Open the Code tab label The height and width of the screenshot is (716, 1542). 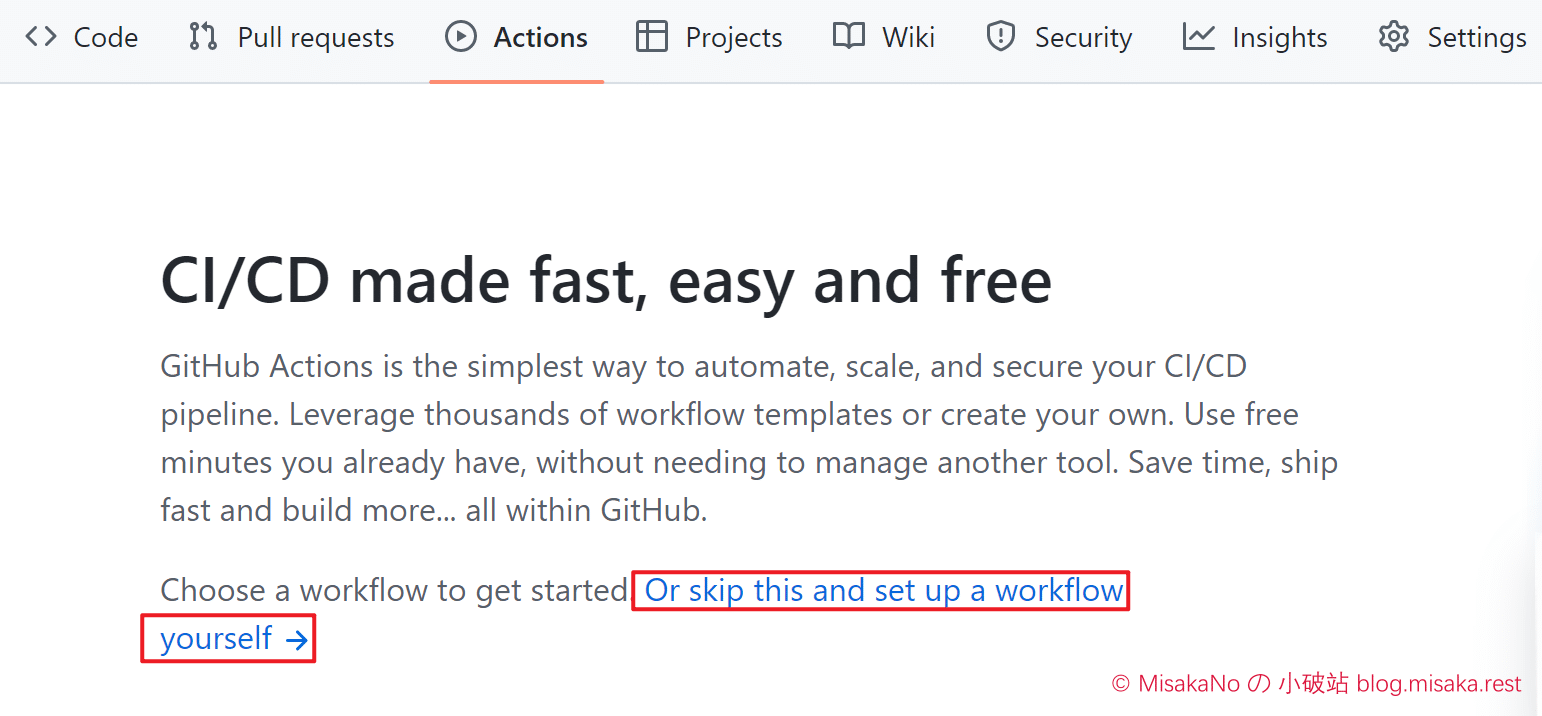pyautogui.click(x=106, y=38)
